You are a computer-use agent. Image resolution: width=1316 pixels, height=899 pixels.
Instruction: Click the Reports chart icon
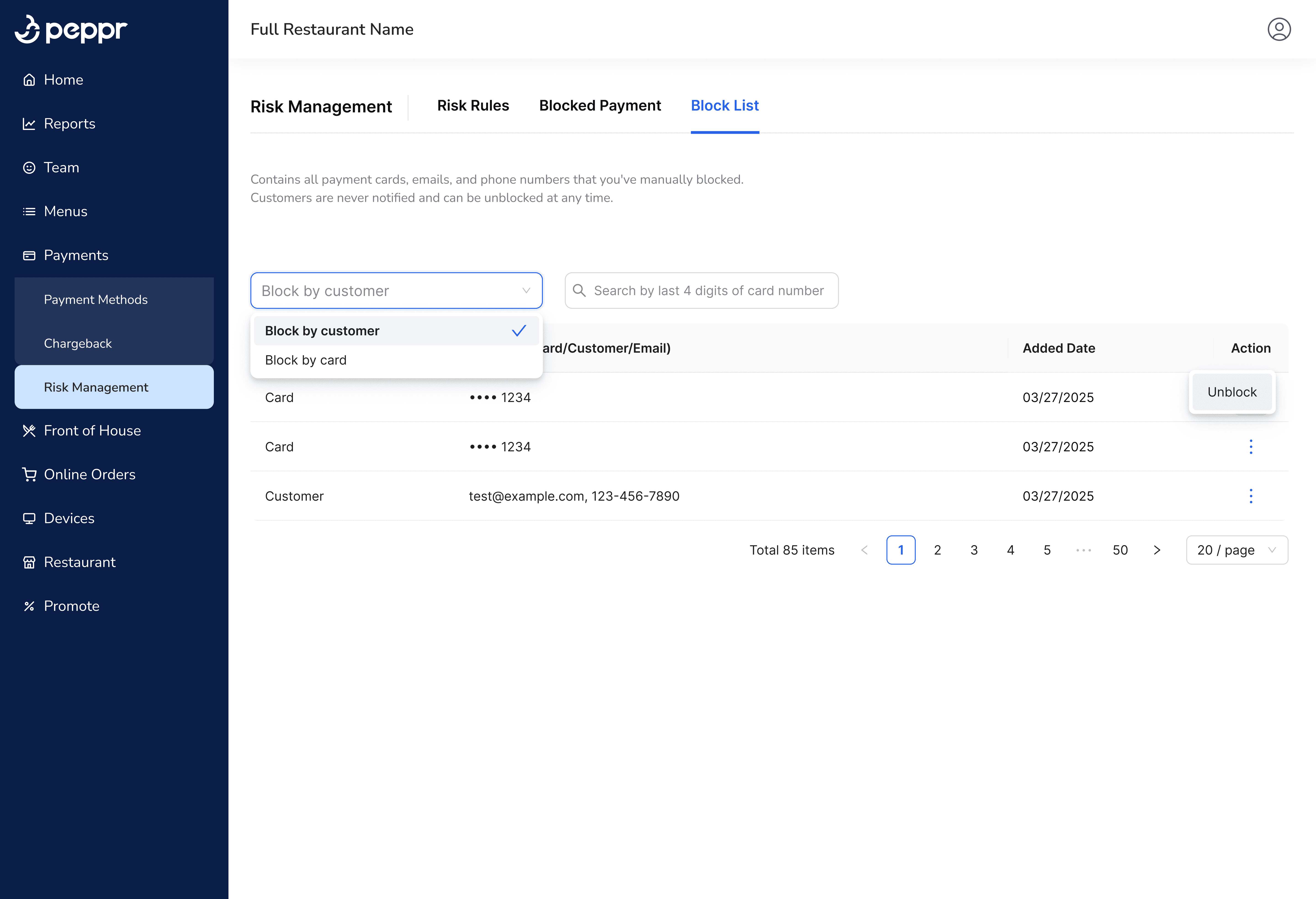[x=29, y=124]
